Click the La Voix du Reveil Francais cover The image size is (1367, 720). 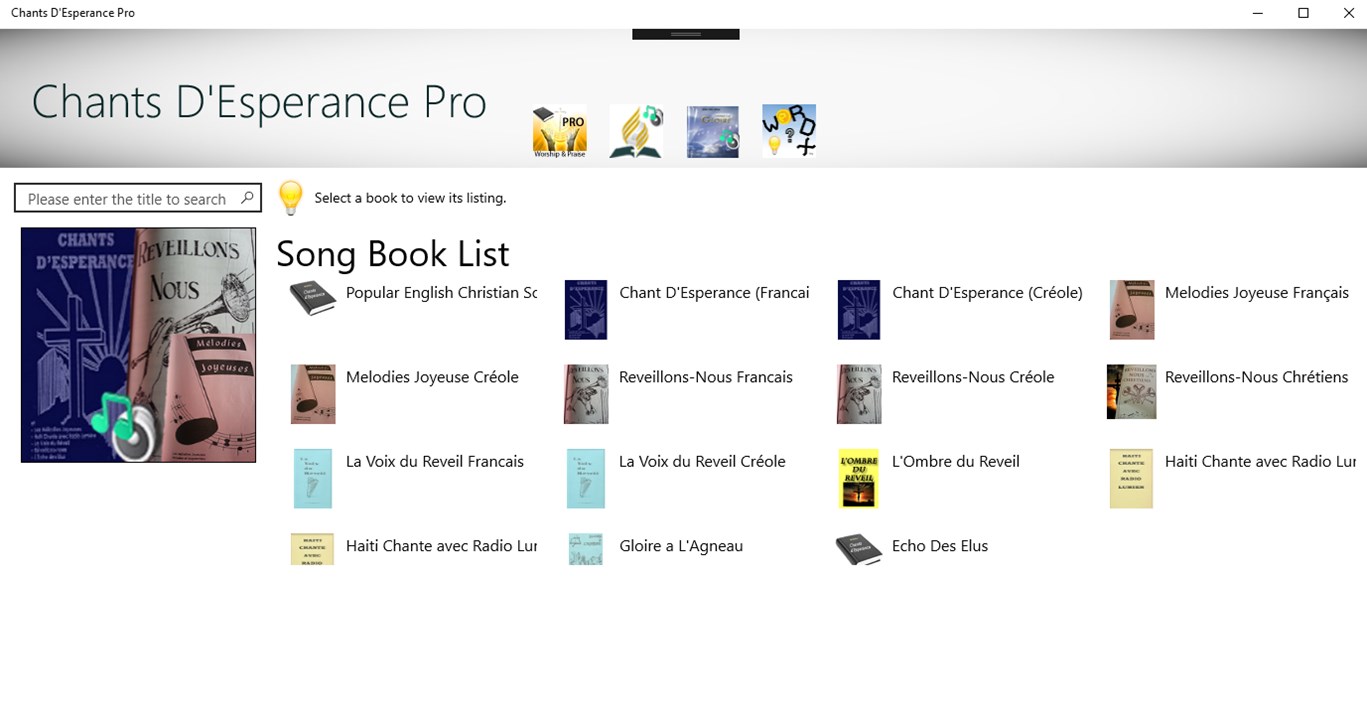point(312,478)
